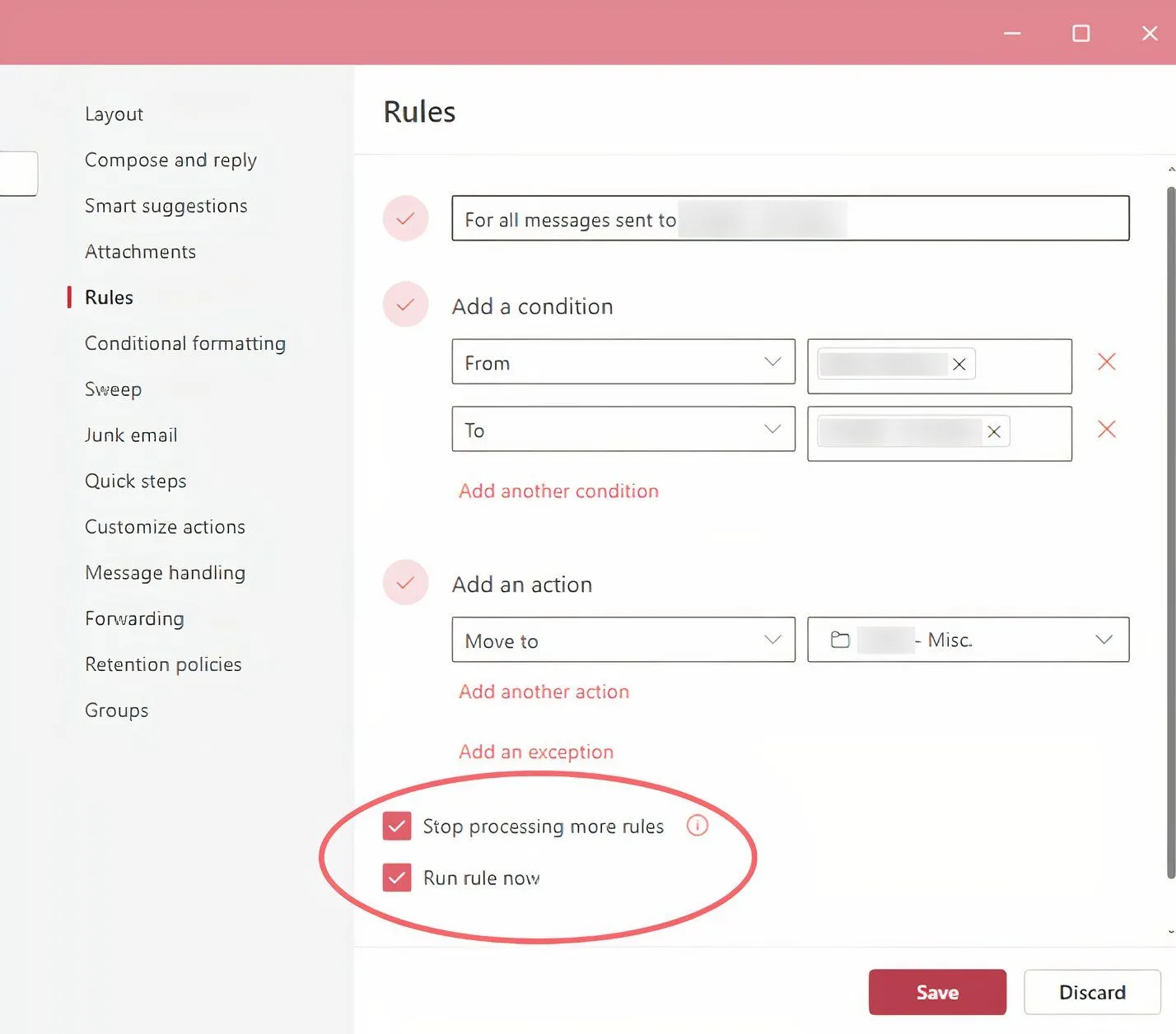Clear the value in the From condition field
This screenshot has height=1034, width=1176.
tap(959, 364)
